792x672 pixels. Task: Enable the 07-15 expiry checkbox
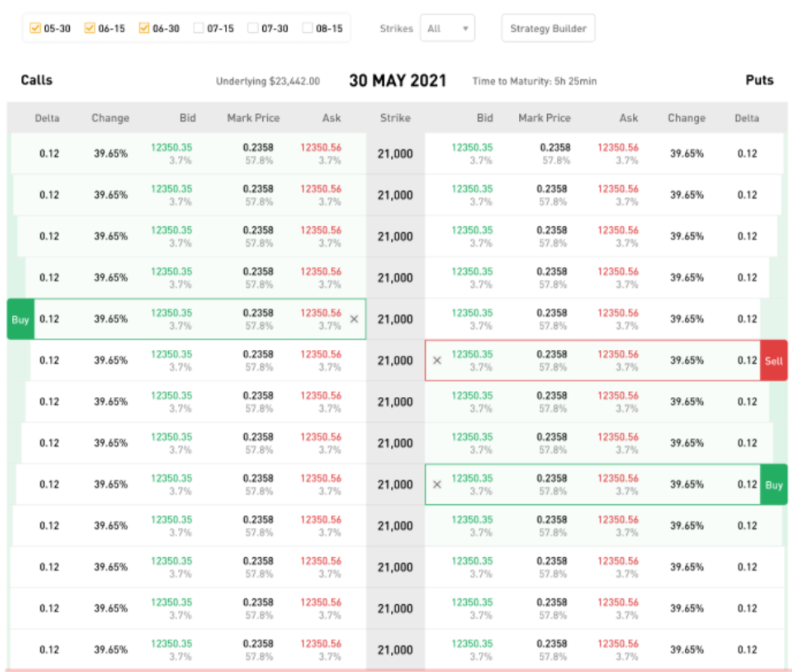click(x=199, y=29)
